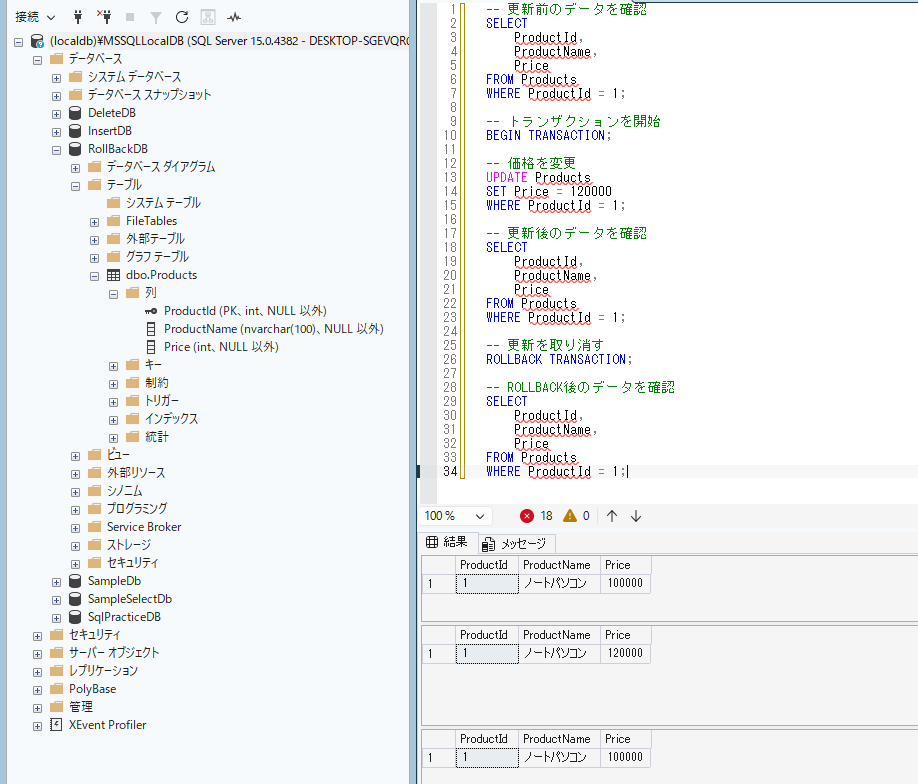This screenshot has height=784, width=918.
Task: Switch to the 結果 tab
Action: pos(447,542)
